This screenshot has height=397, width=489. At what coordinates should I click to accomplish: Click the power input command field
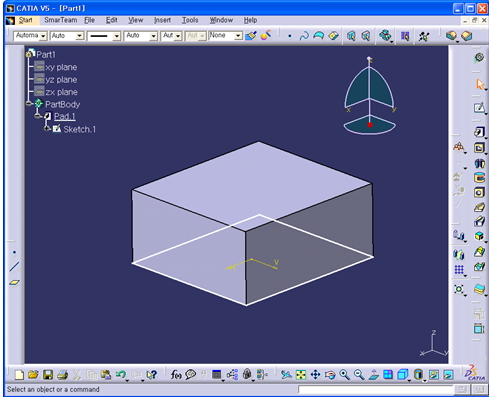coord(376,389)
